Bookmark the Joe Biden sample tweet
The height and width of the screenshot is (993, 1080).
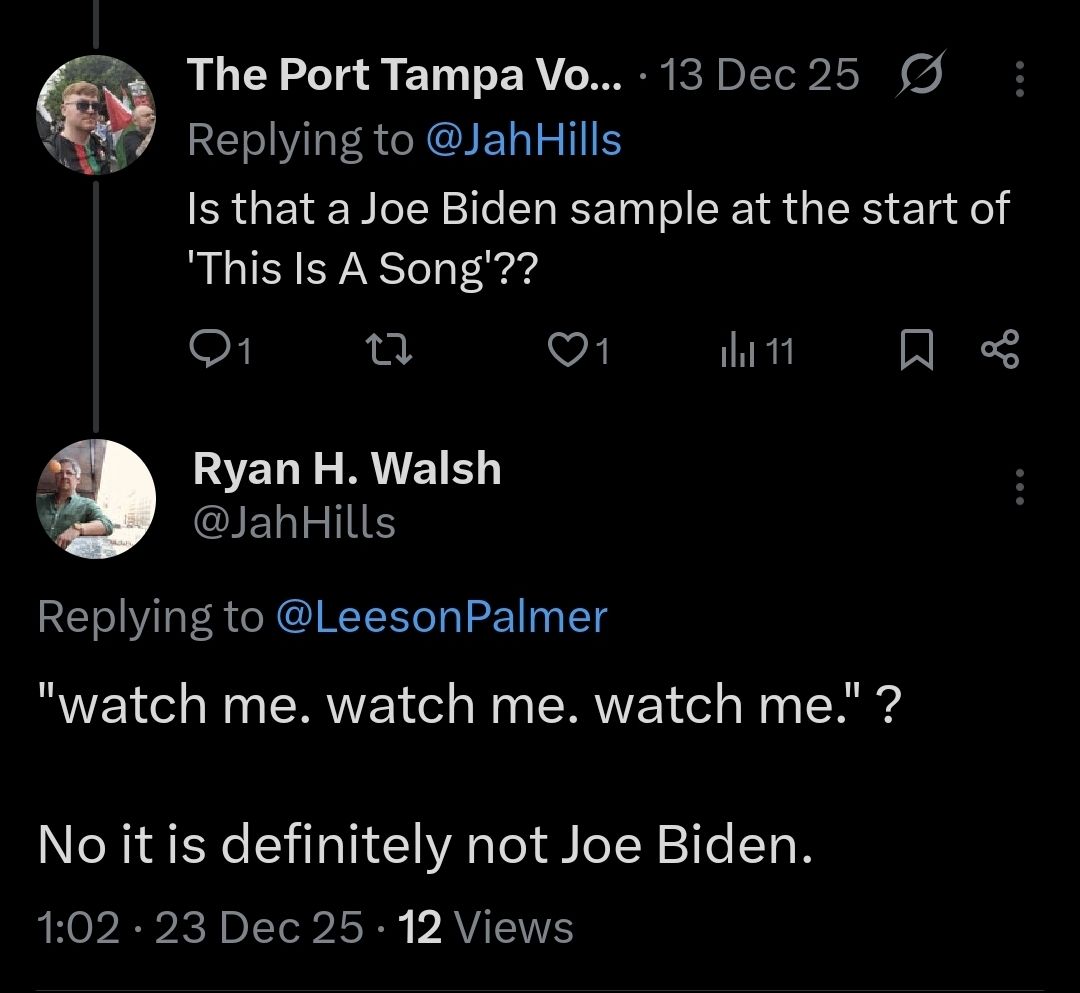click(x=914, y=350)
